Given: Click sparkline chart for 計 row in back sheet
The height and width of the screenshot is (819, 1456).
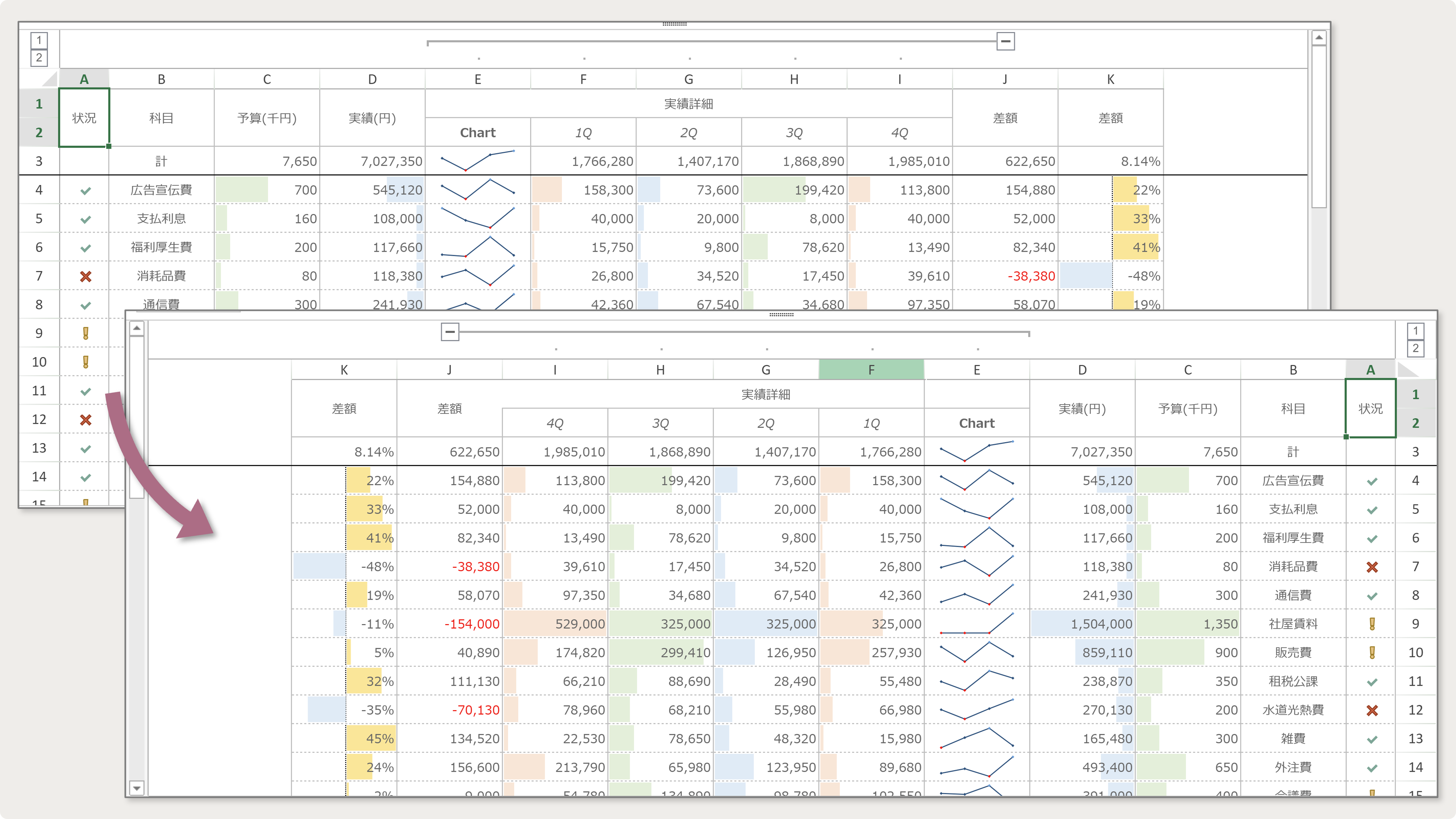Looking at the screenshot, I should coord(478,161).
